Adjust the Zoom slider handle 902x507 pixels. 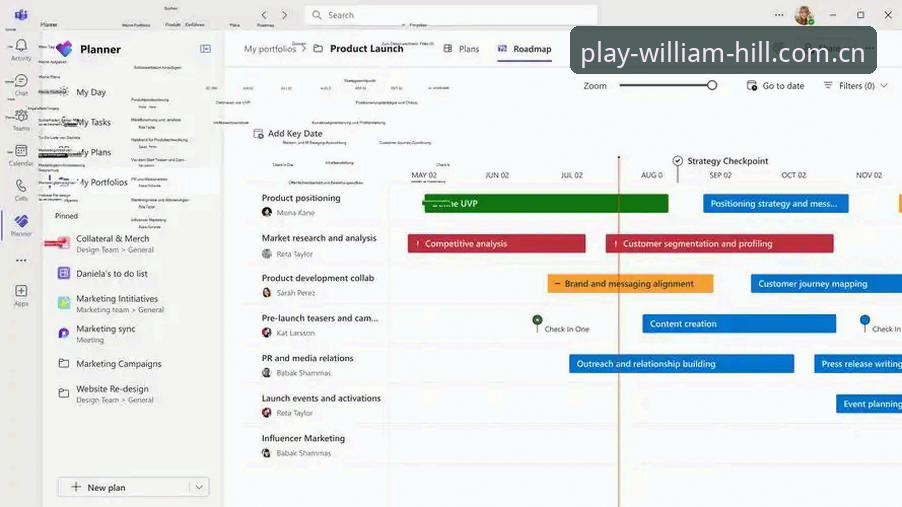(x=712, y=86)
